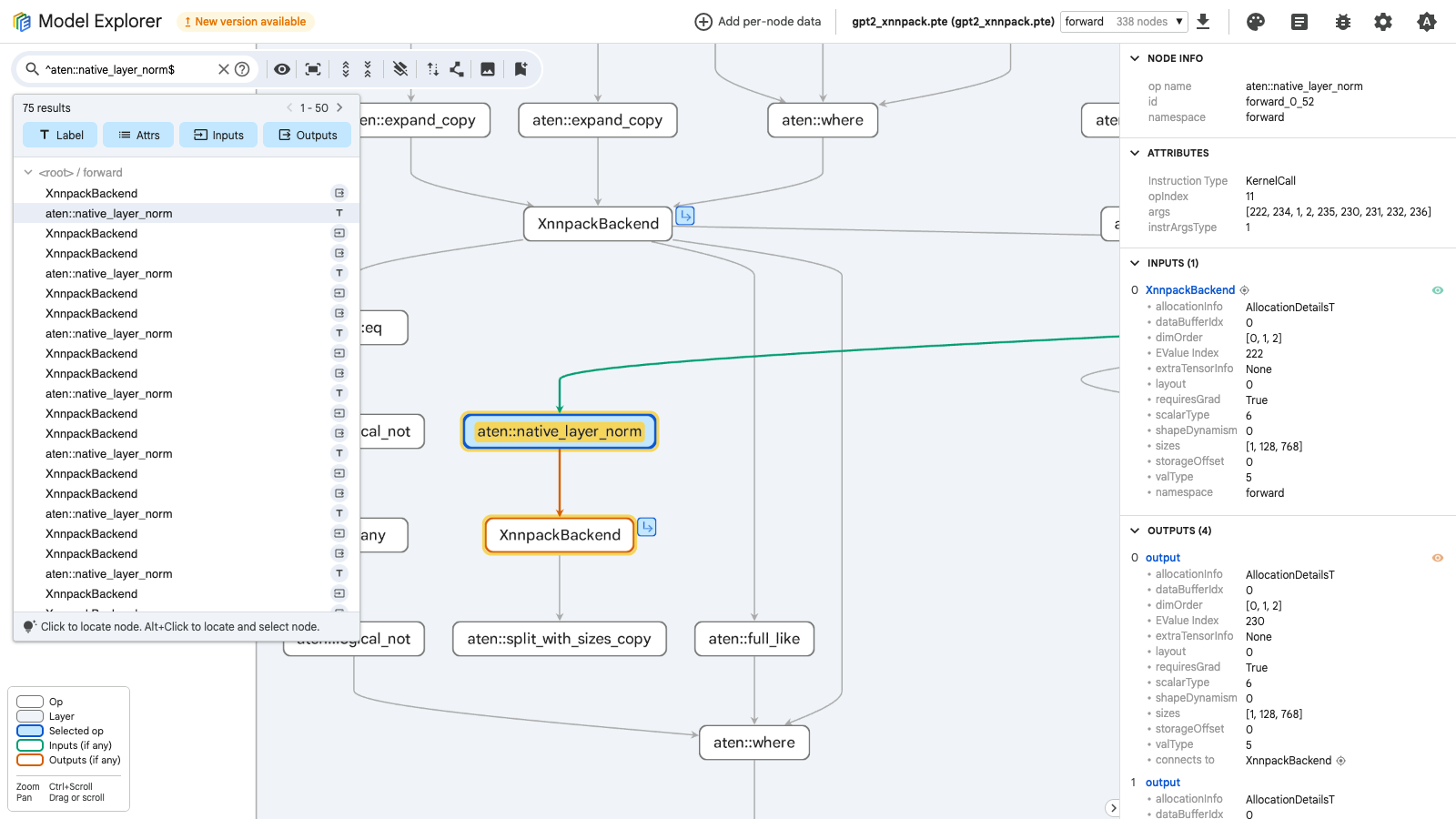Click the flatten layers icon in the toolbar
This screenshot has height=819, width=1456.
(400, 69)
